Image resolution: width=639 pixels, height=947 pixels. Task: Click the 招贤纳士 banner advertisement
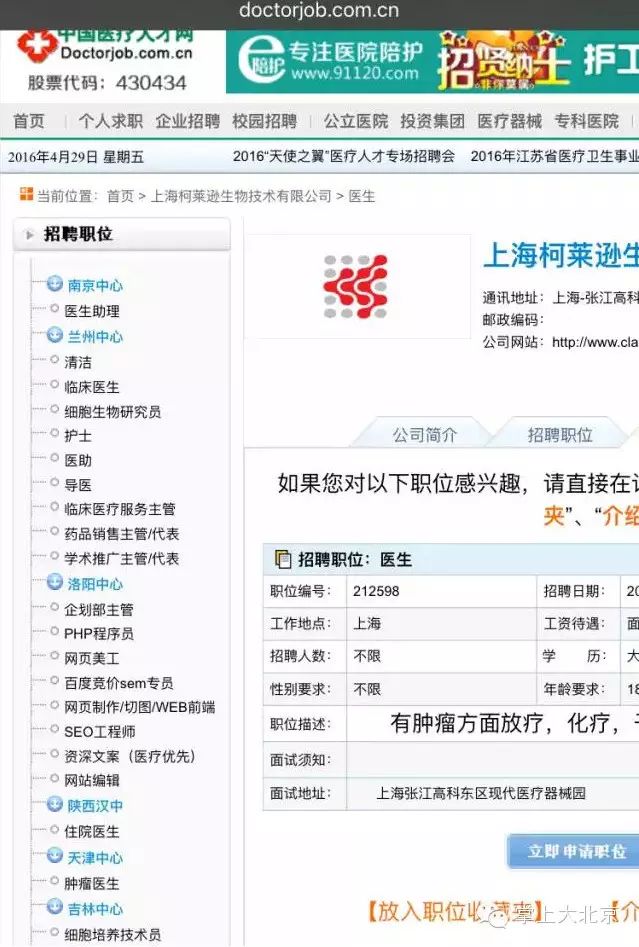point(504,62)
